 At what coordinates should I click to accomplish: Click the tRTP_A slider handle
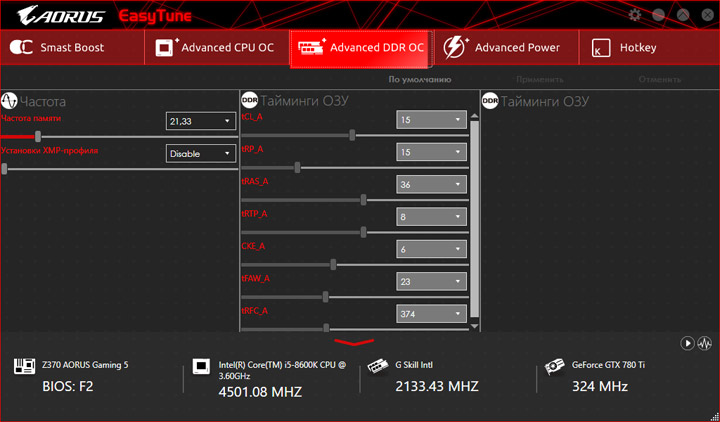pyautogui.click(x=364, y=232)
